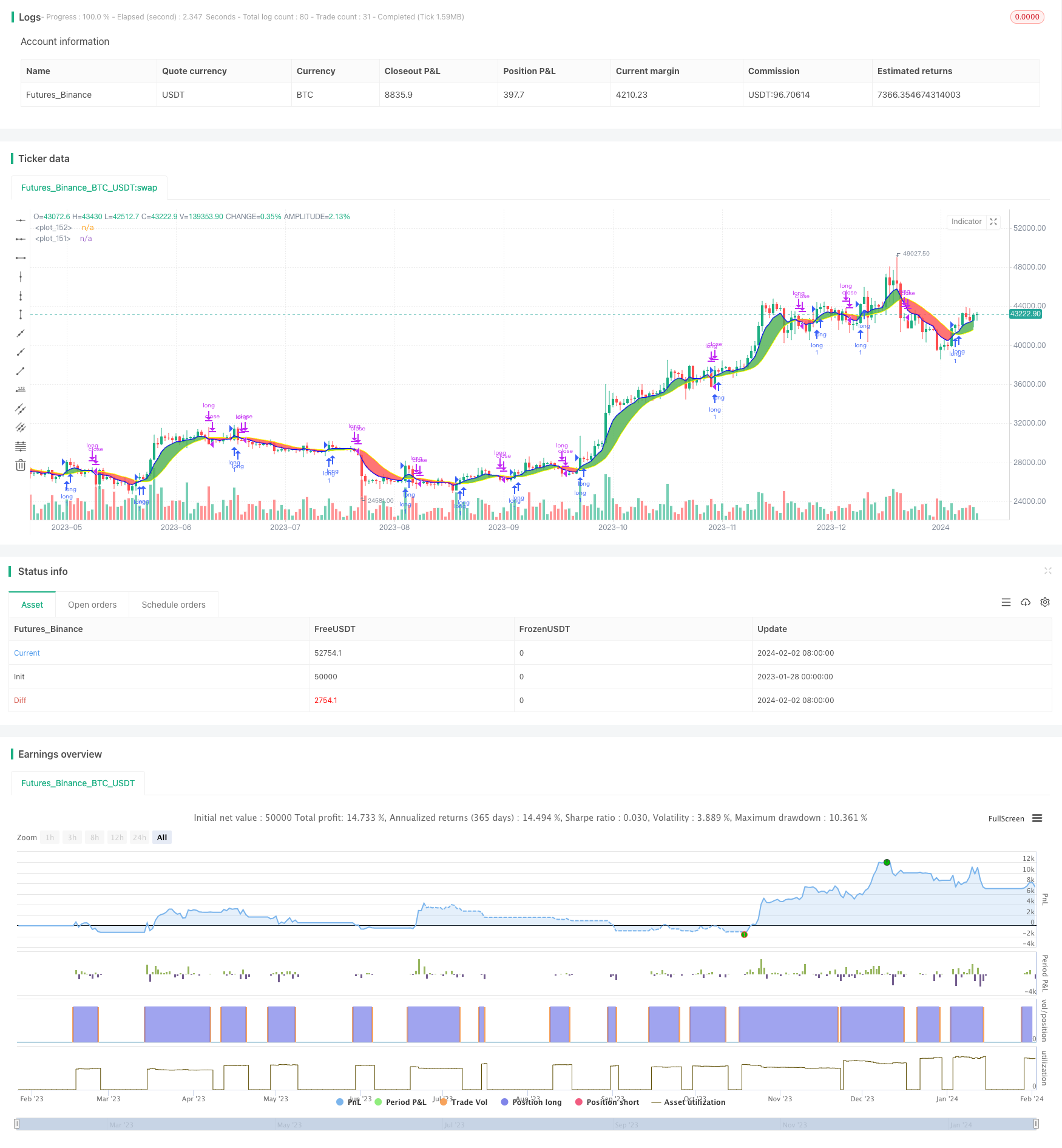Set earnings zoom to All
1062x1148 pixels.
162,837
